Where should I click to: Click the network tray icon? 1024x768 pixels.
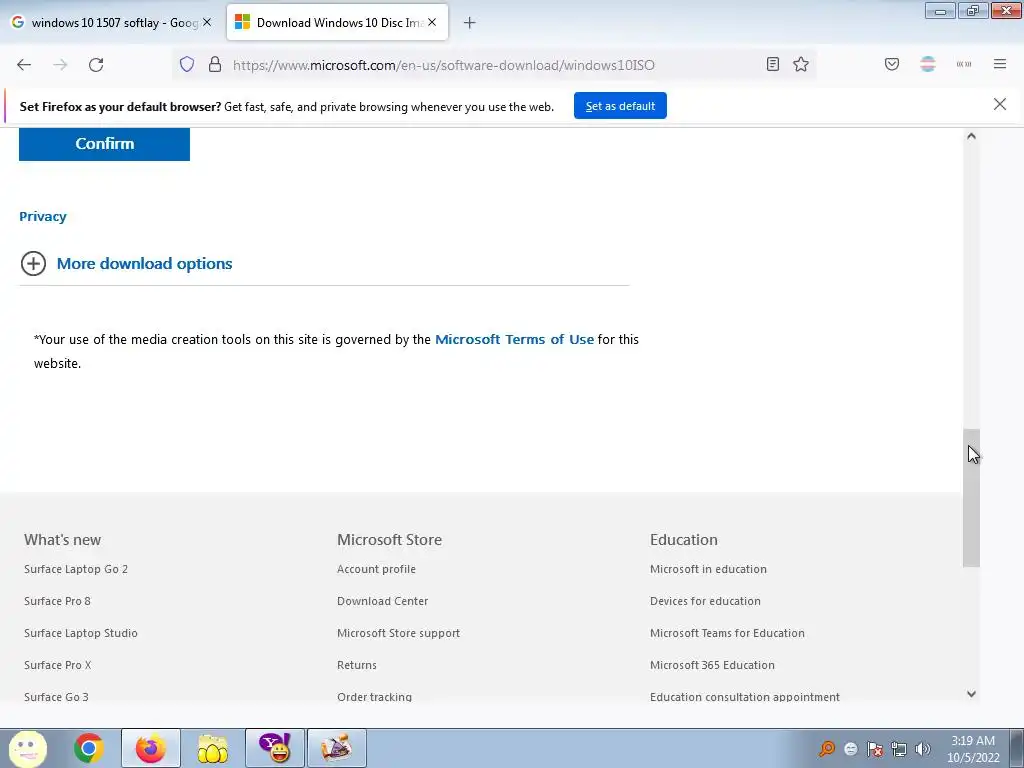point(899,748)
